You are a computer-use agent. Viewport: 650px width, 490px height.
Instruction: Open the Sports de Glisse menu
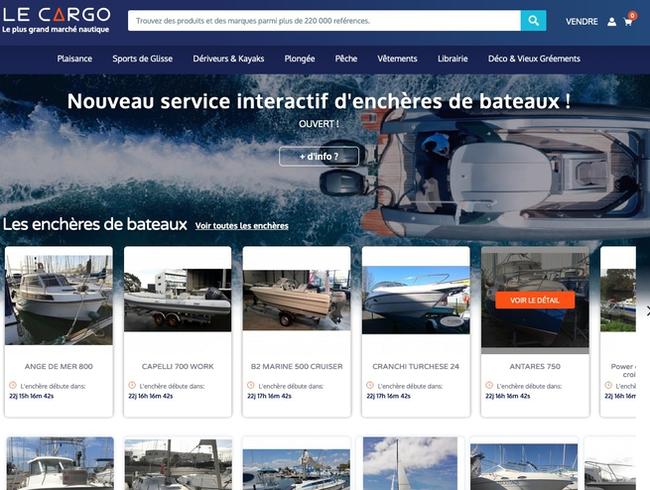pos(143,59)
